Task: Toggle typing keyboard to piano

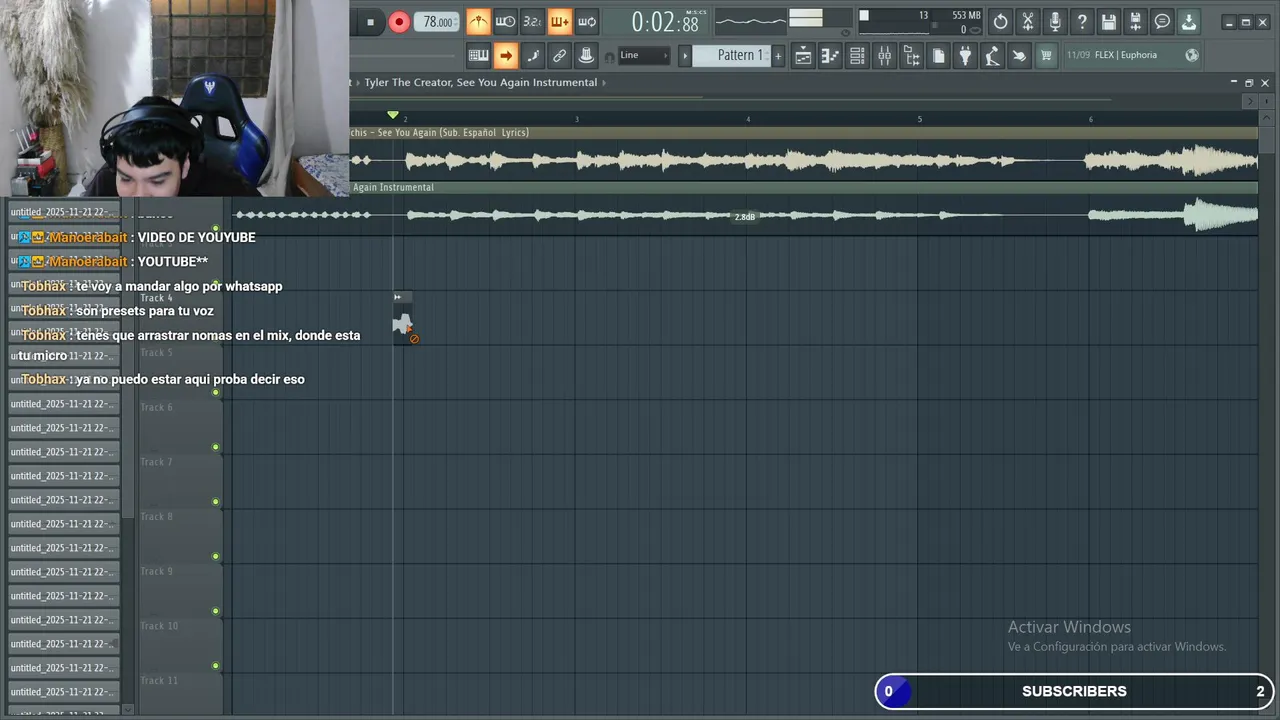Action: pos(478,55)
